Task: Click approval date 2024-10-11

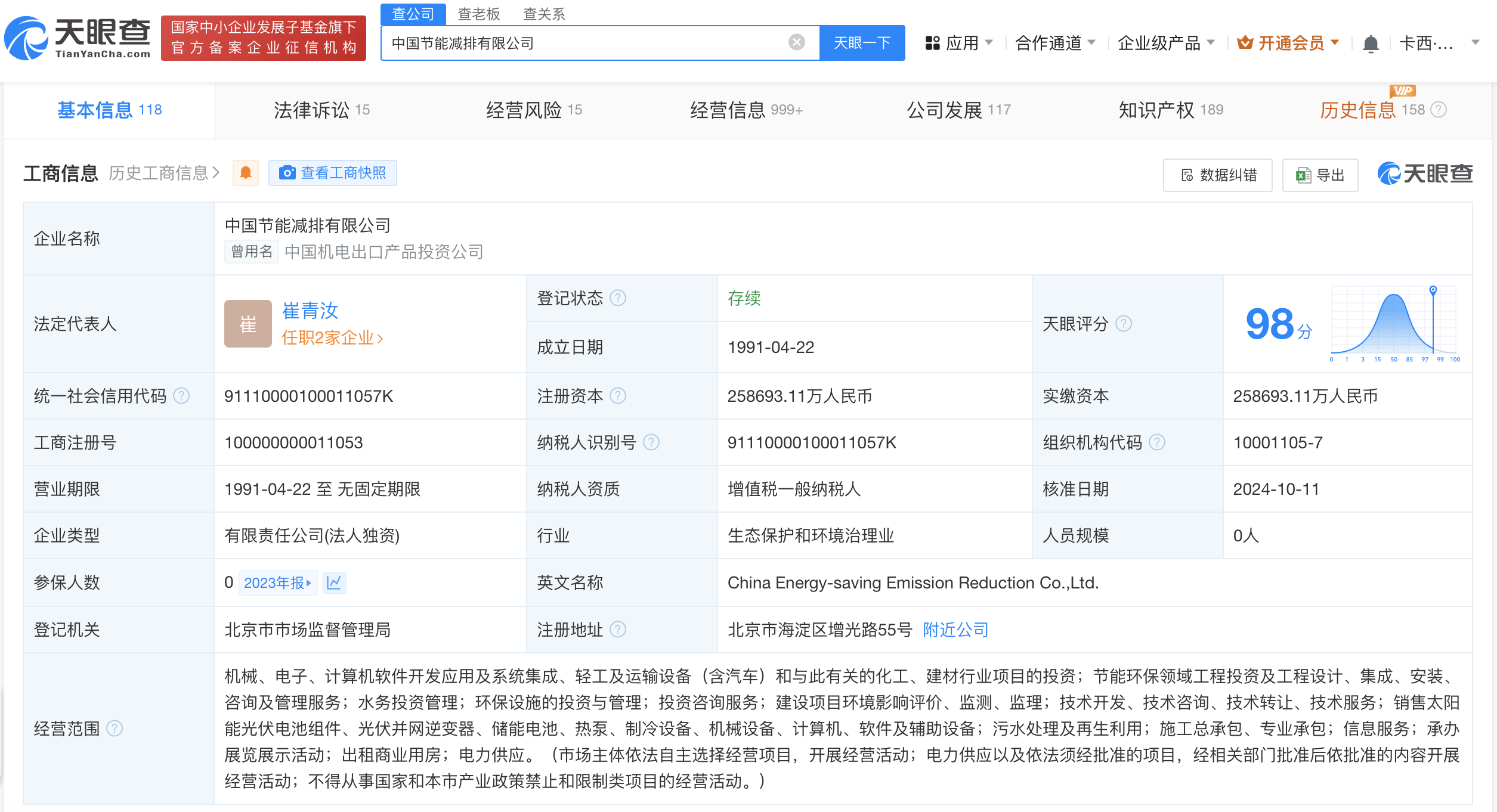Action: [x=1276, y=489]
